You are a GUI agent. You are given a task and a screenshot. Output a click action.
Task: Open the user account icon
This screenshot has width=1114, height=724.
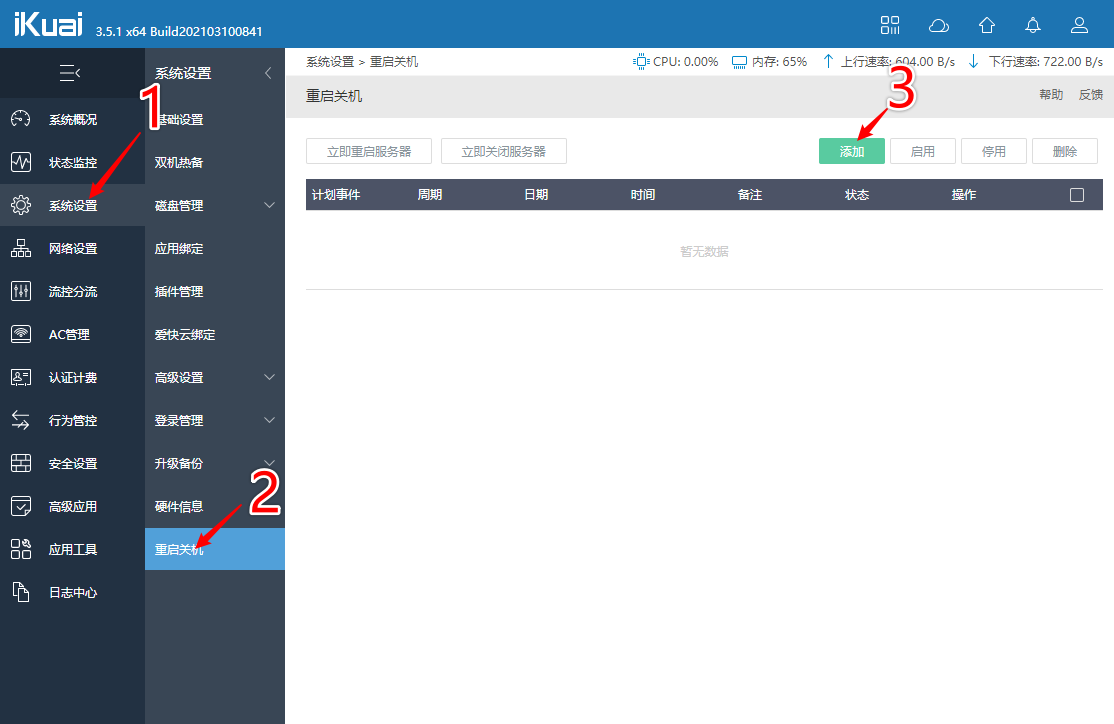[1079, 26]
